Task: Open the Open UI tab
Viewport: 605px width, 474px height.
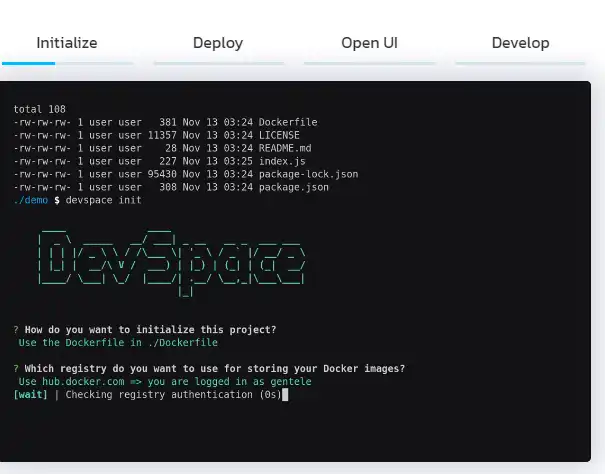Action: coord(369,43)
